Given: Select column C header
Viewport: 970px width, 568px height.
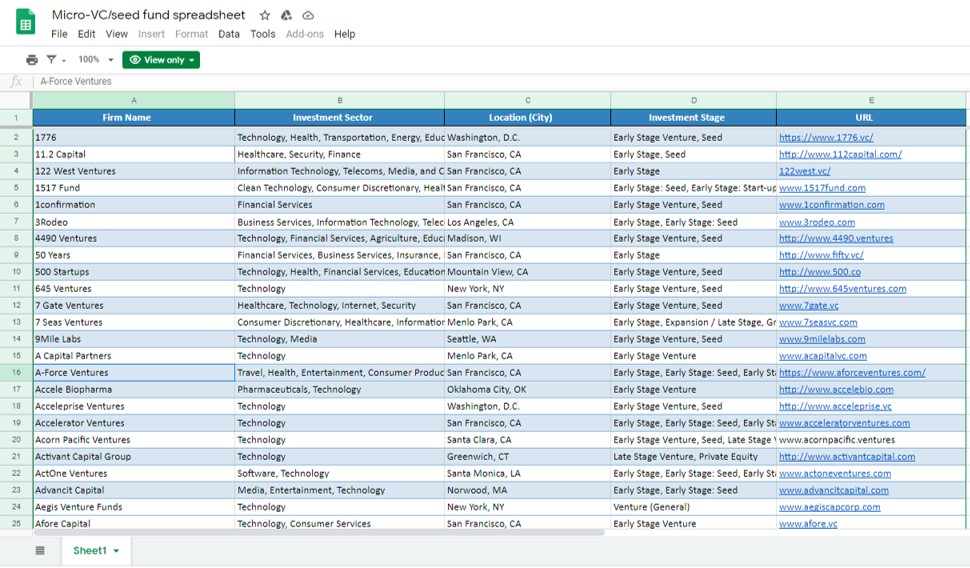Looking at the screenshot, I should (527, 100).
